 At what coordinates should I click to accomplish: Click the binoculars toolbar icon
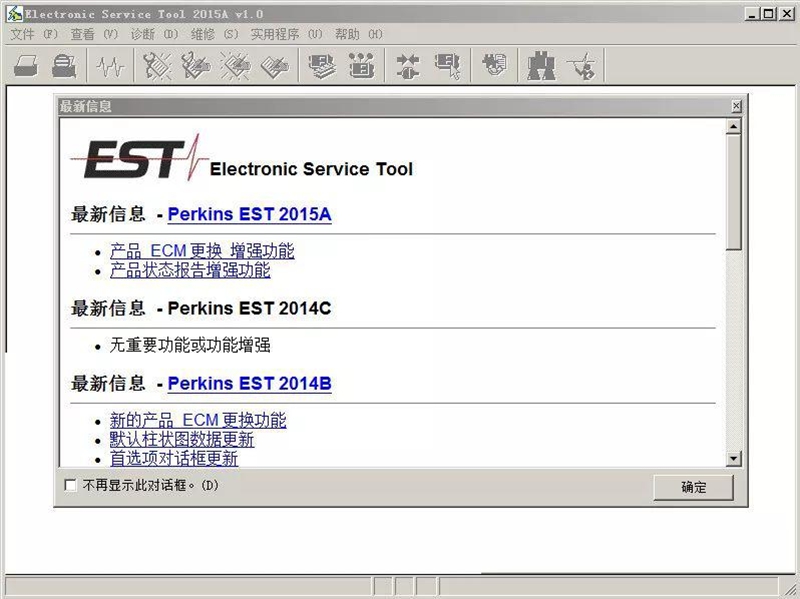[x=541, y=66]
